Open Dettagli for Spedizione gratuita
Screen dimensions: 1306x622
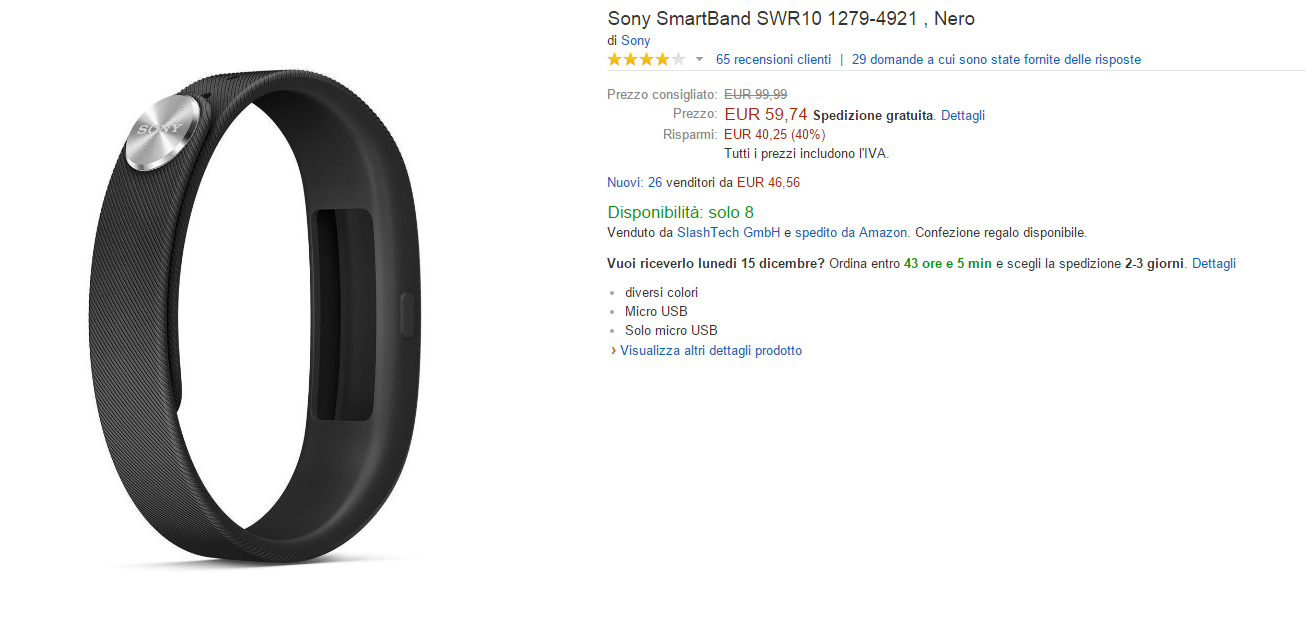(x=962, y=115)
